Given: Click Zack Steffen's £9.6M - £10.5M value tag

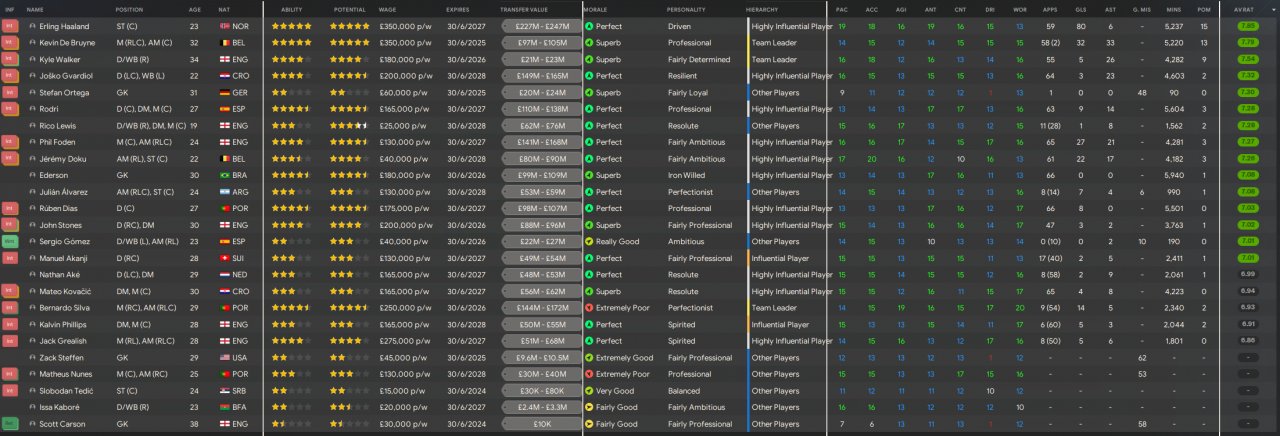Looking at the screenshot, I should tap(541, 358).
